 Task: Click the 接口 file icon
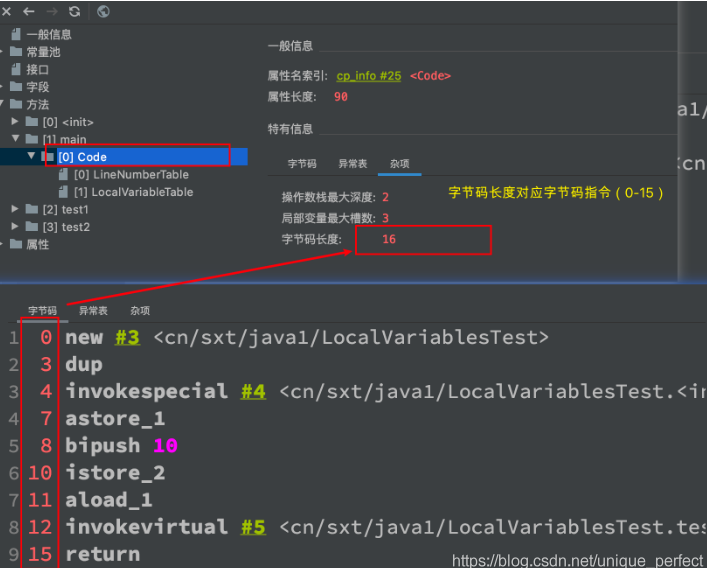coord(16,69)
